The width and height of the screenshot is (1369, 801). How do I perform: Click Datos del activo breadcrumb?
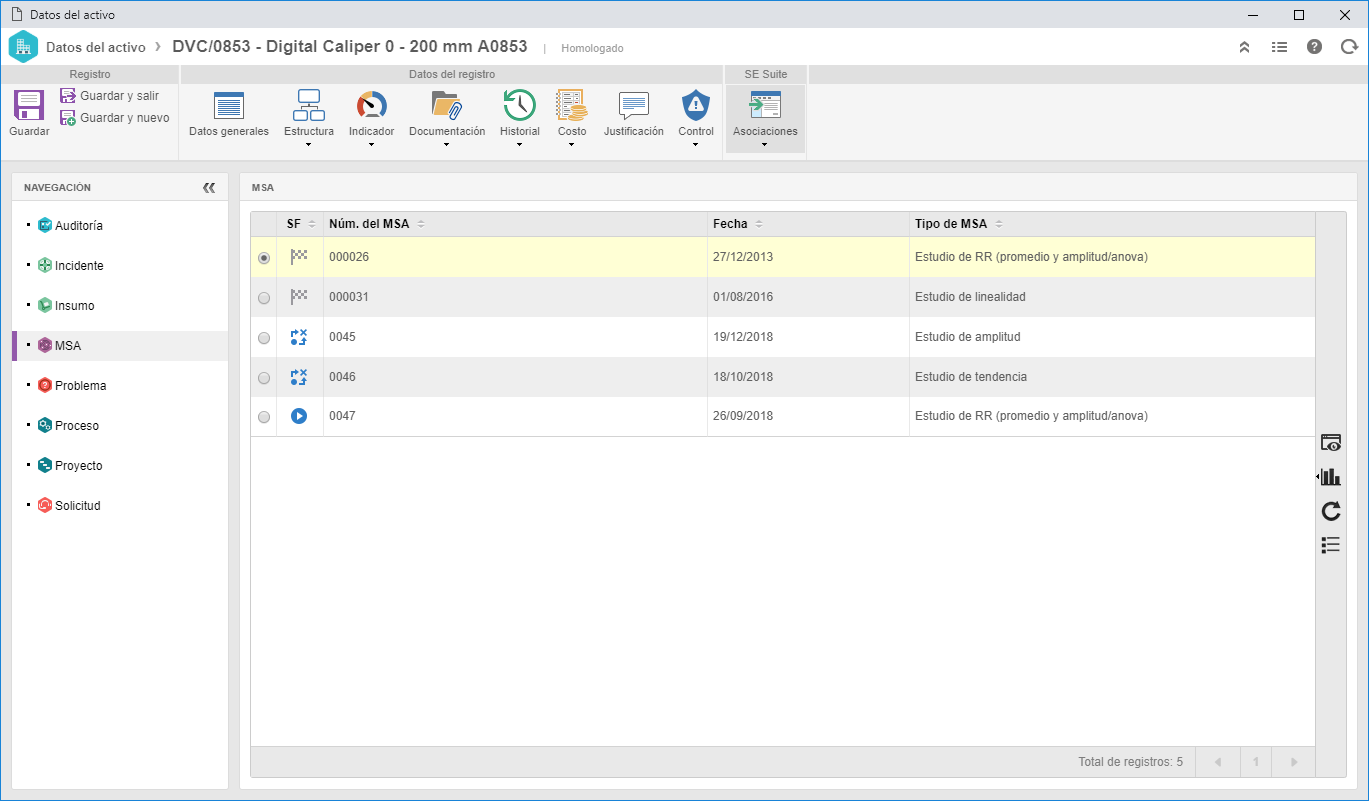coord(96,47)
